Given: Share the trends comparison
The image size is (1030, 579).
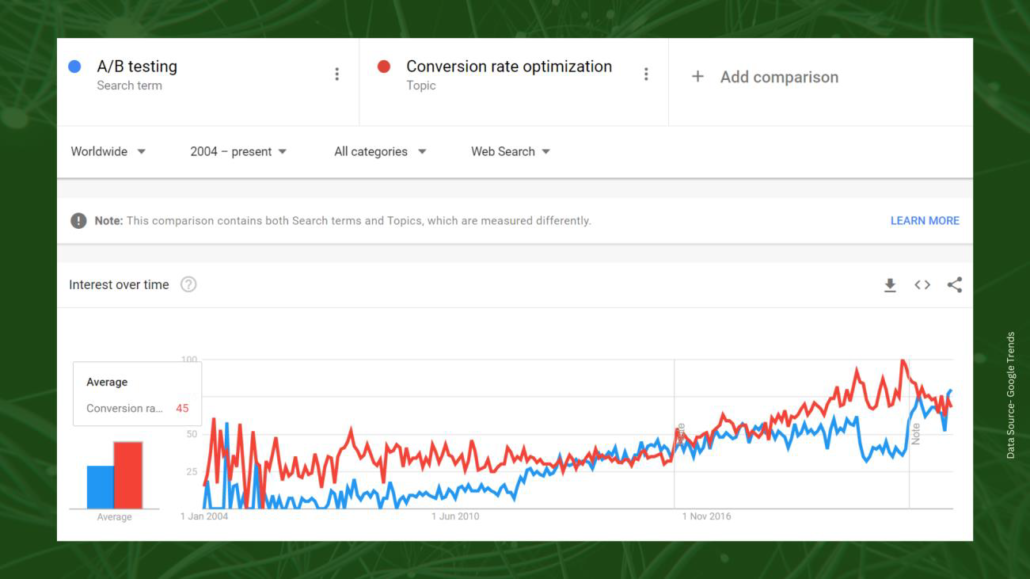Looking at the screenshot, I should tap(955, 285).
